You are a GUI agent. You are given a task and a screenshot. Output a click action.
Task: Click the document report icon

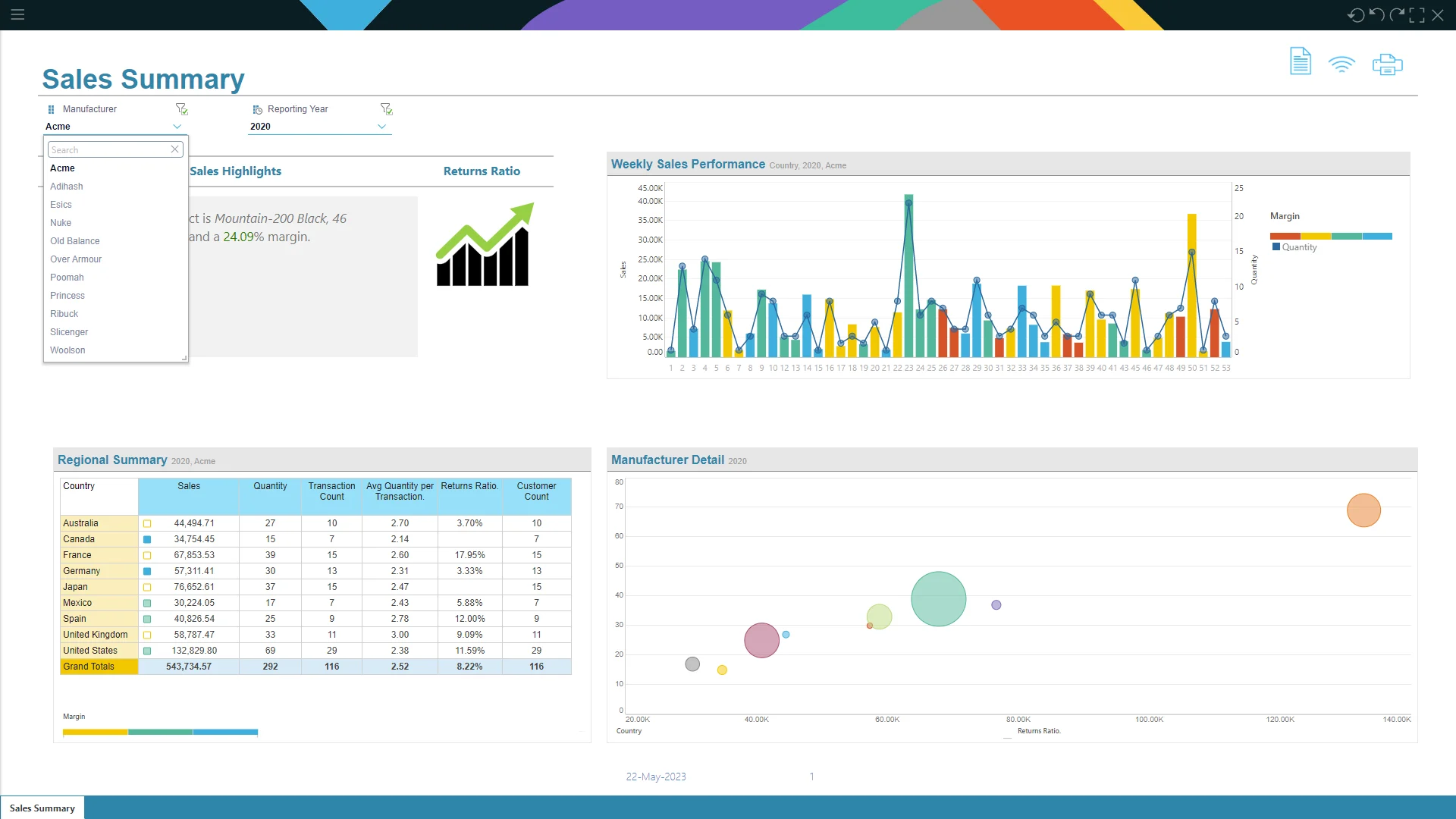point(1300,61)
